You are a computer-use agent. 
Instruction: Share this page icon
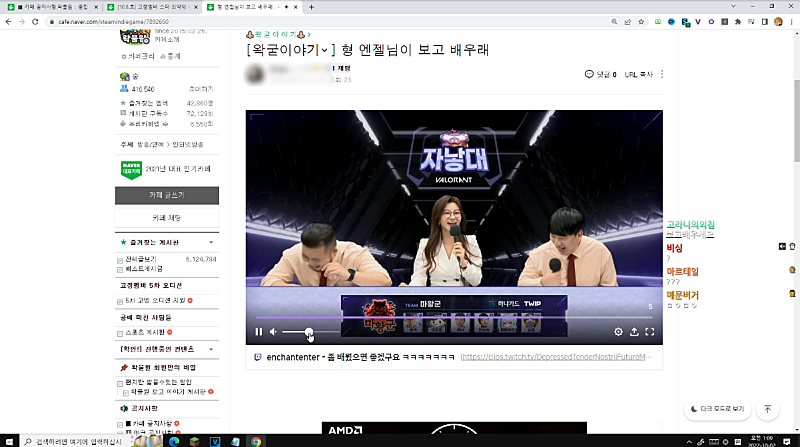coord(628,22)
